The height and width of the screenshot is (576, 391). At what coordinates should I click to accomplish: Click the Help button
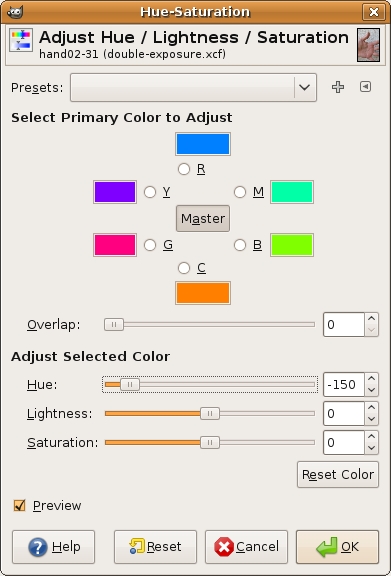(53, 547)
